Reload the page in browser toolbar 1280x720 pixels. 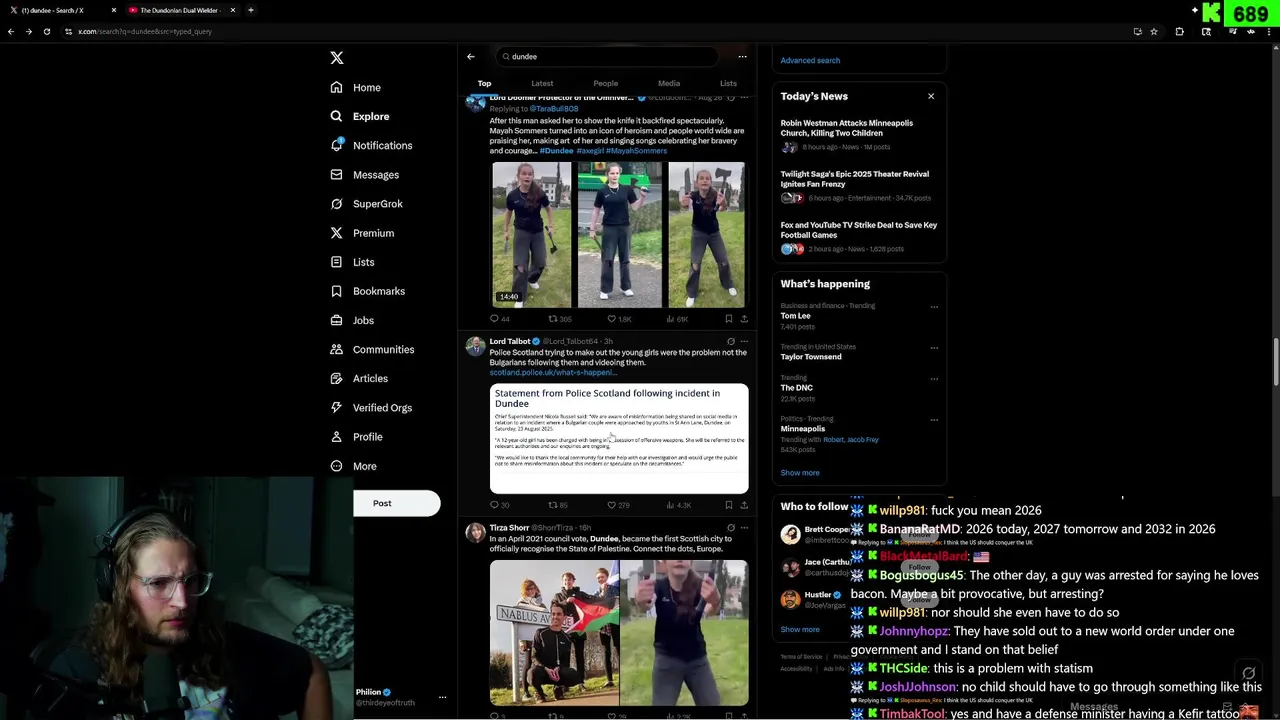[46, 31]
